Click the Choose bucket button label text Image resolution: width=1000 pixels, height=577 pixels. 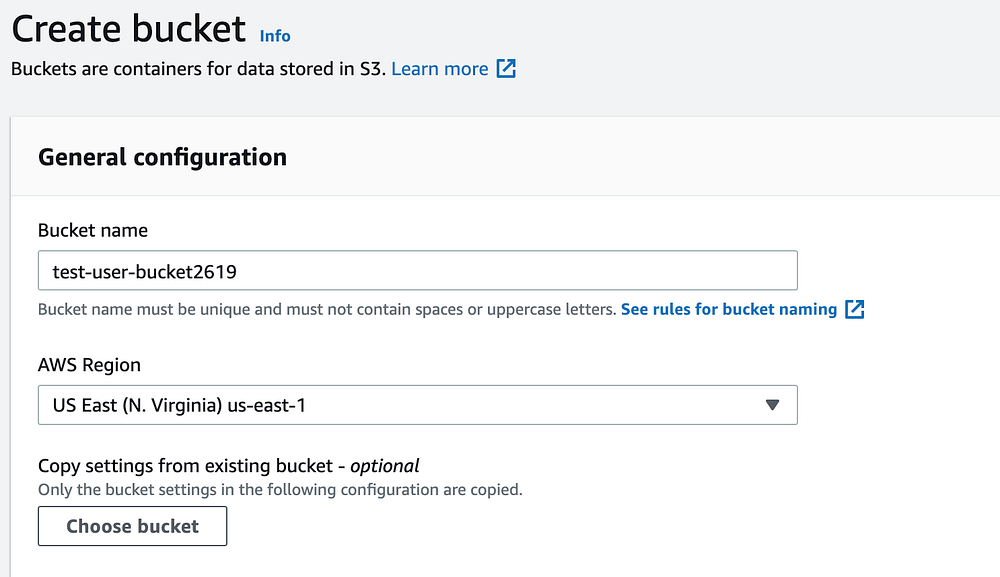pyautogui.click(x=131, y=526)
